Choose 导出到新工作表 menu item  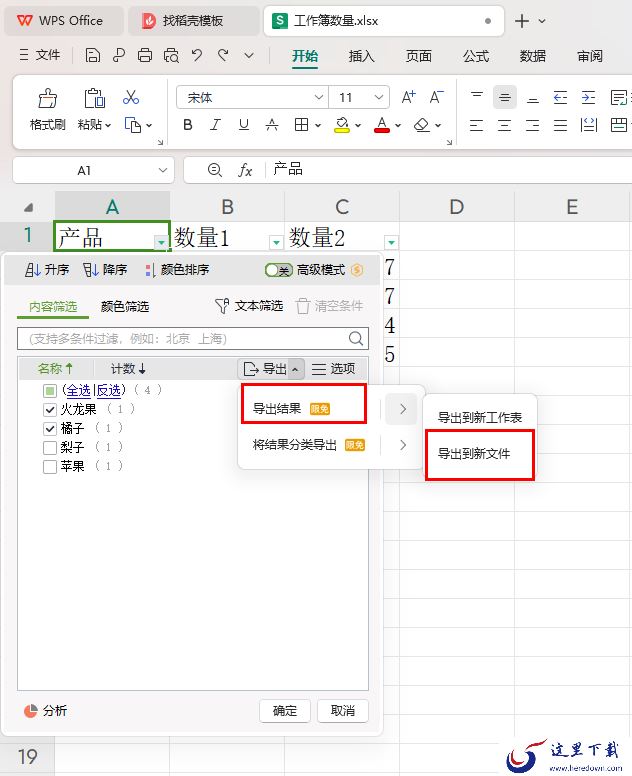[480, 418]
